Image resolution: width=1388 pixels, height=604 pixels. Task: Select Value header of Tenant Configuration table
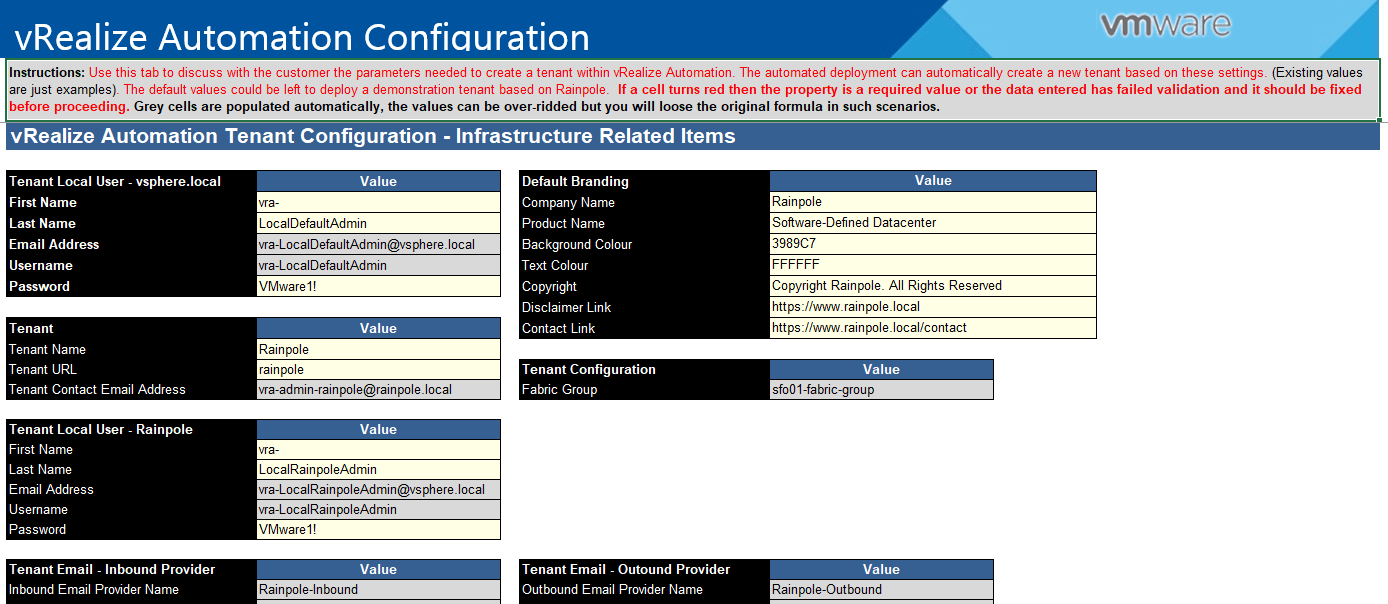[x=881, y=370]
